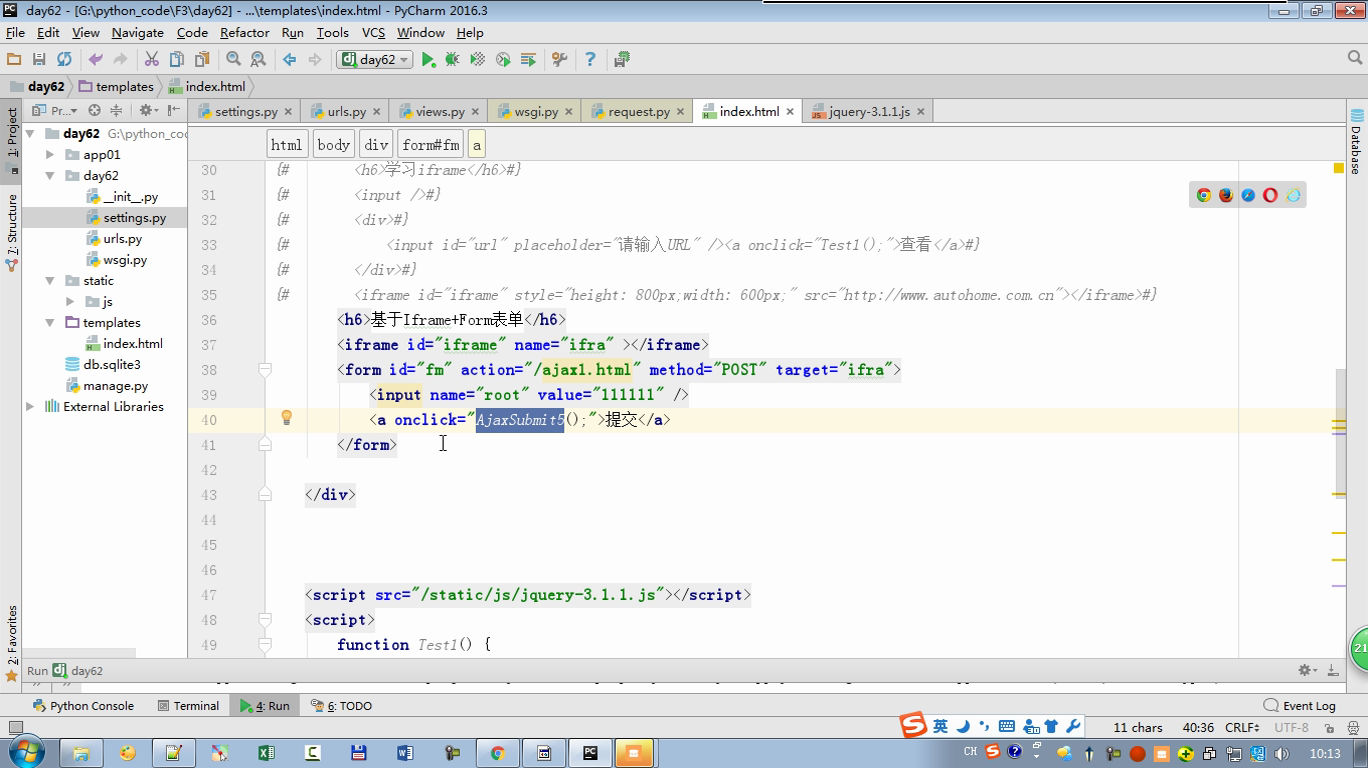Open the Event Log
Viewport: 1368px width, 768px height.
1300,705
